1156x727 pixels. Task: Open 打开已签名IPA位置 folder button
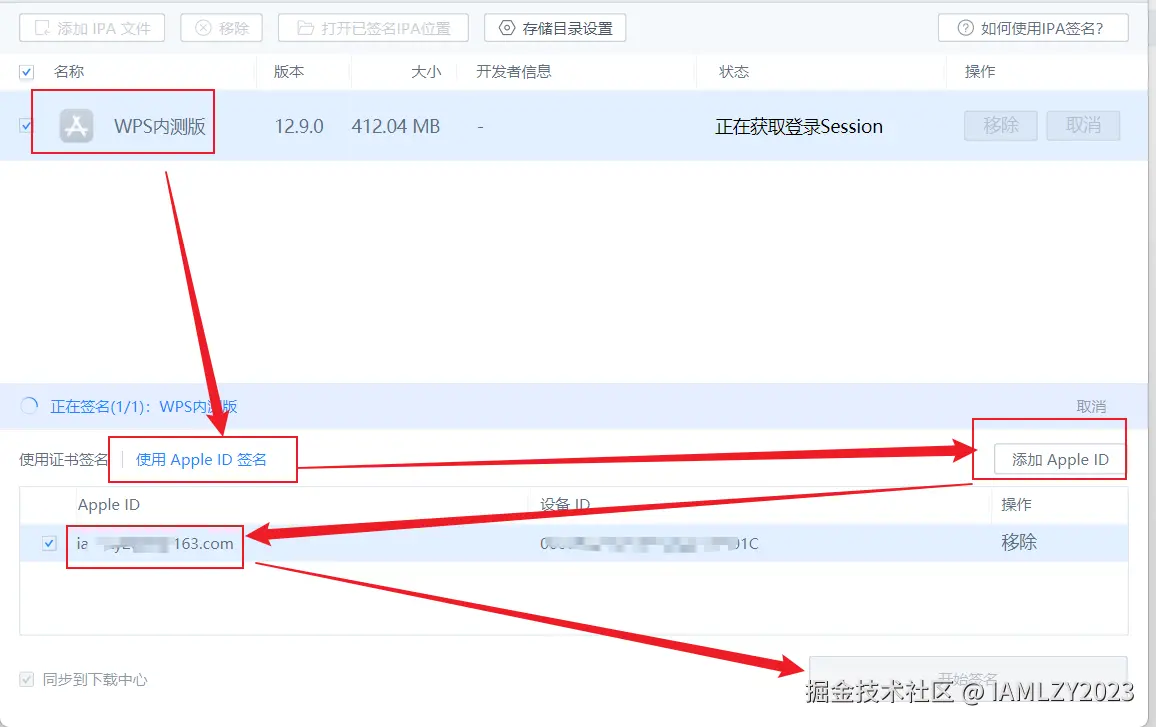tap(373, 28)
